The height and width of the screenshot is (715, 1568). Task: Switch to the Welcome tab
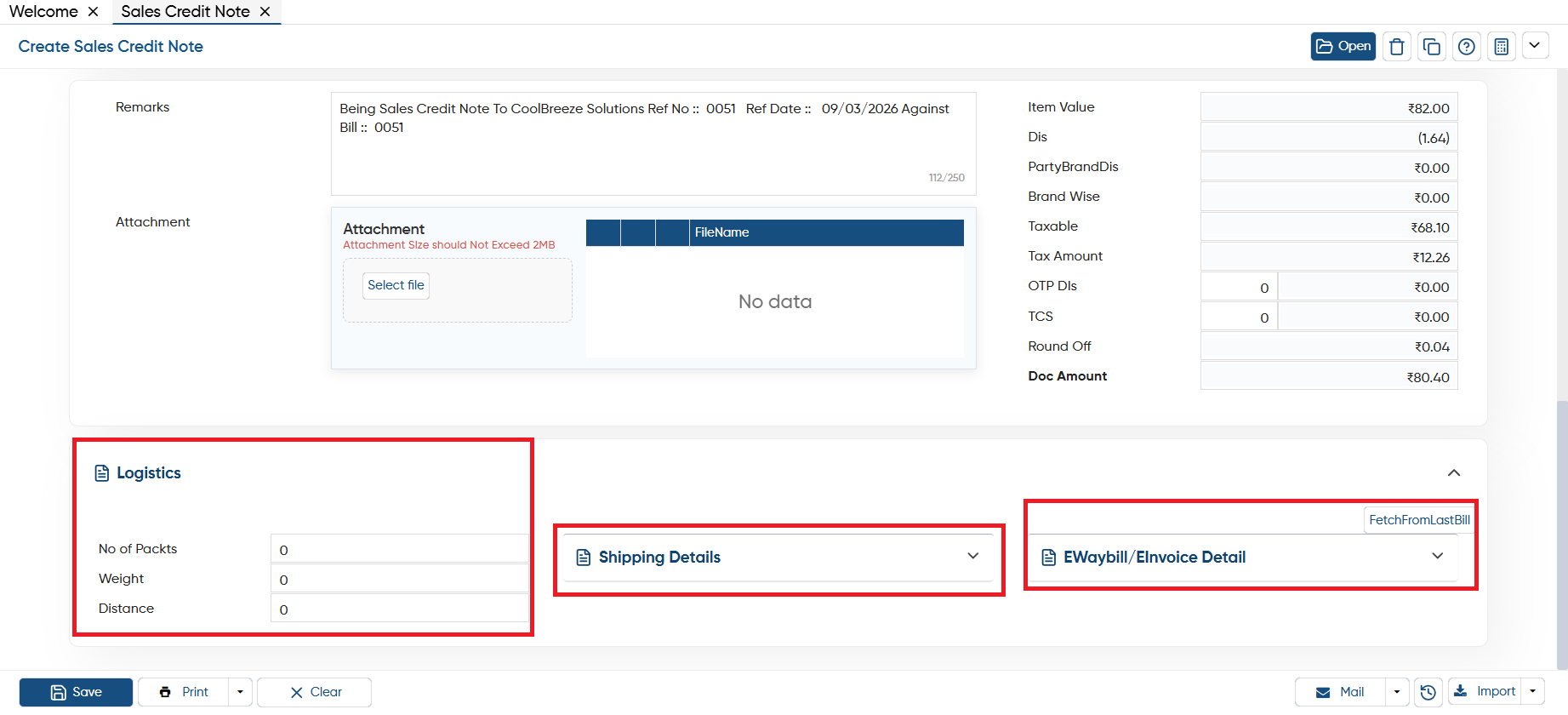(43, 11)
